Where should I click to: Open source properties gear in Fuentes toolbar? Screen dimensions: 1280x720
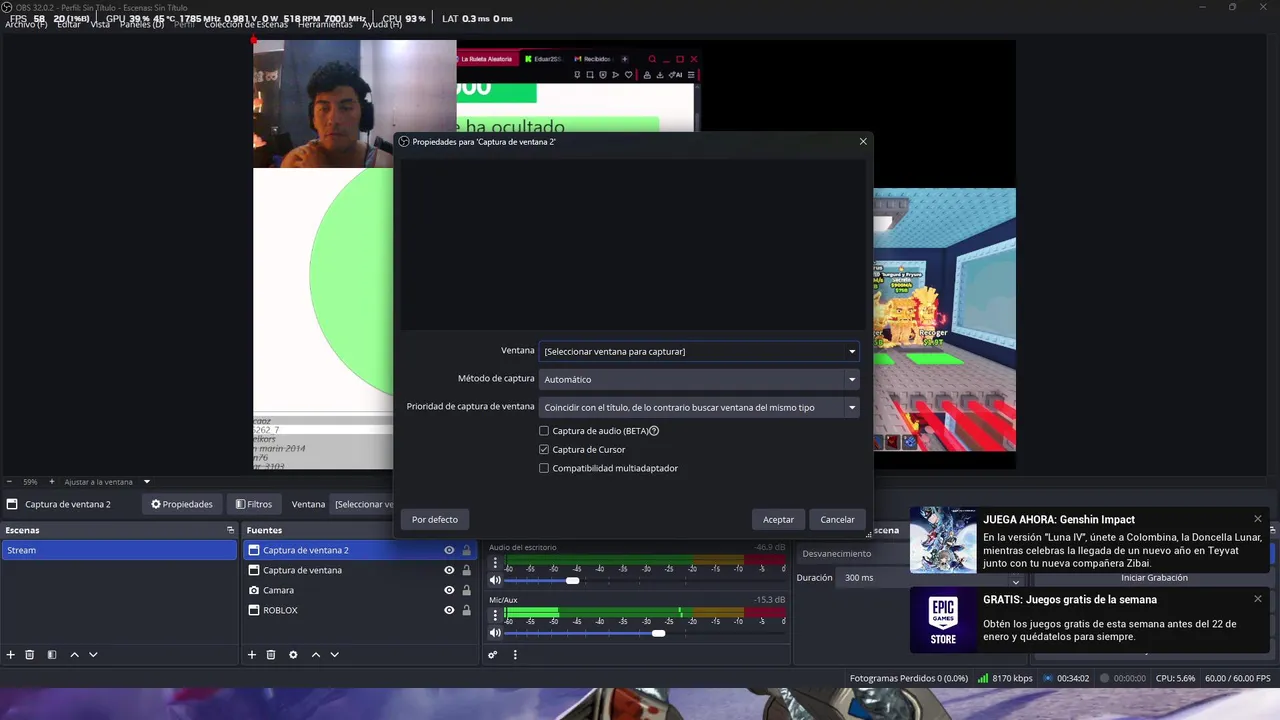293,655
